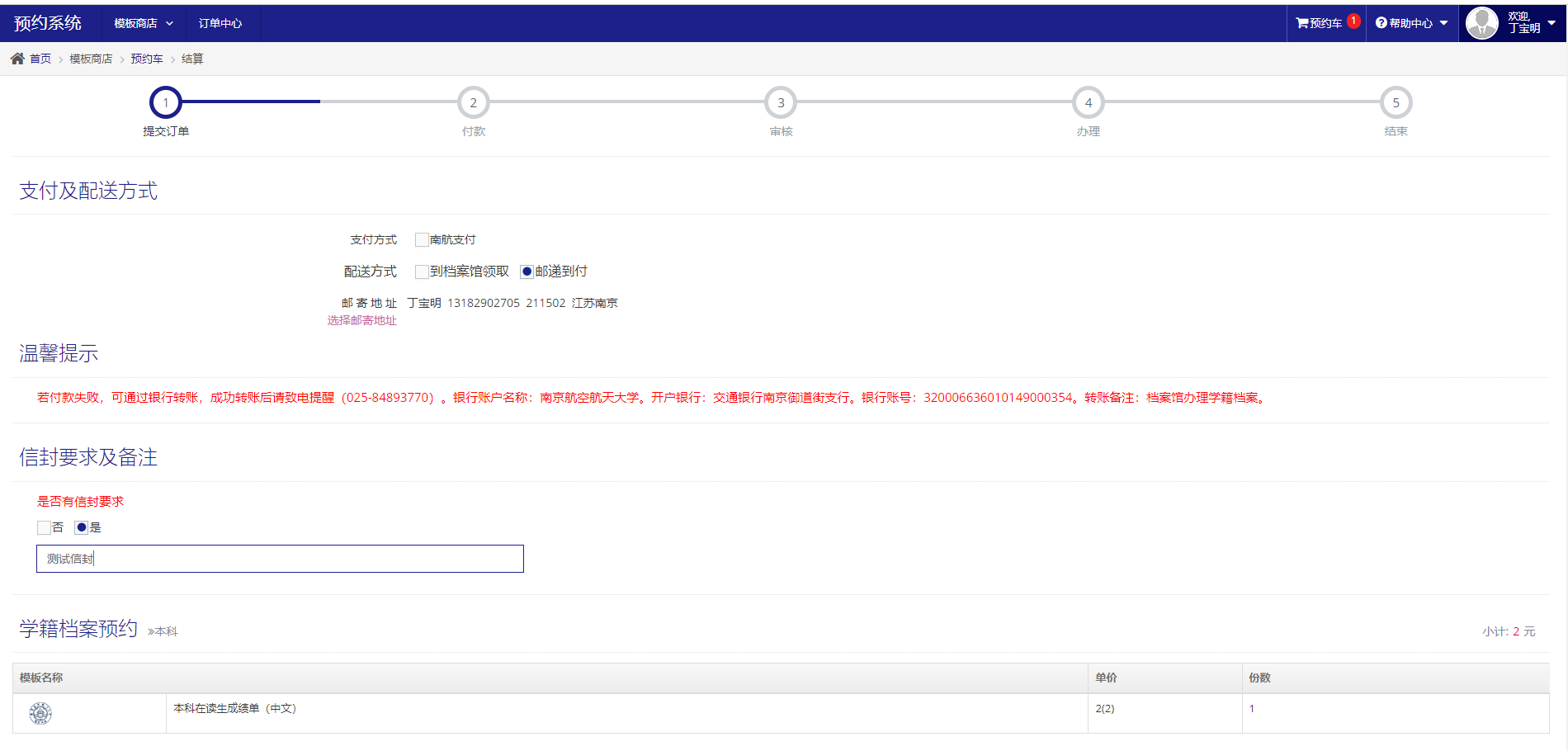Select 到档案馆领取 delivery option

(x=422, y=272)
